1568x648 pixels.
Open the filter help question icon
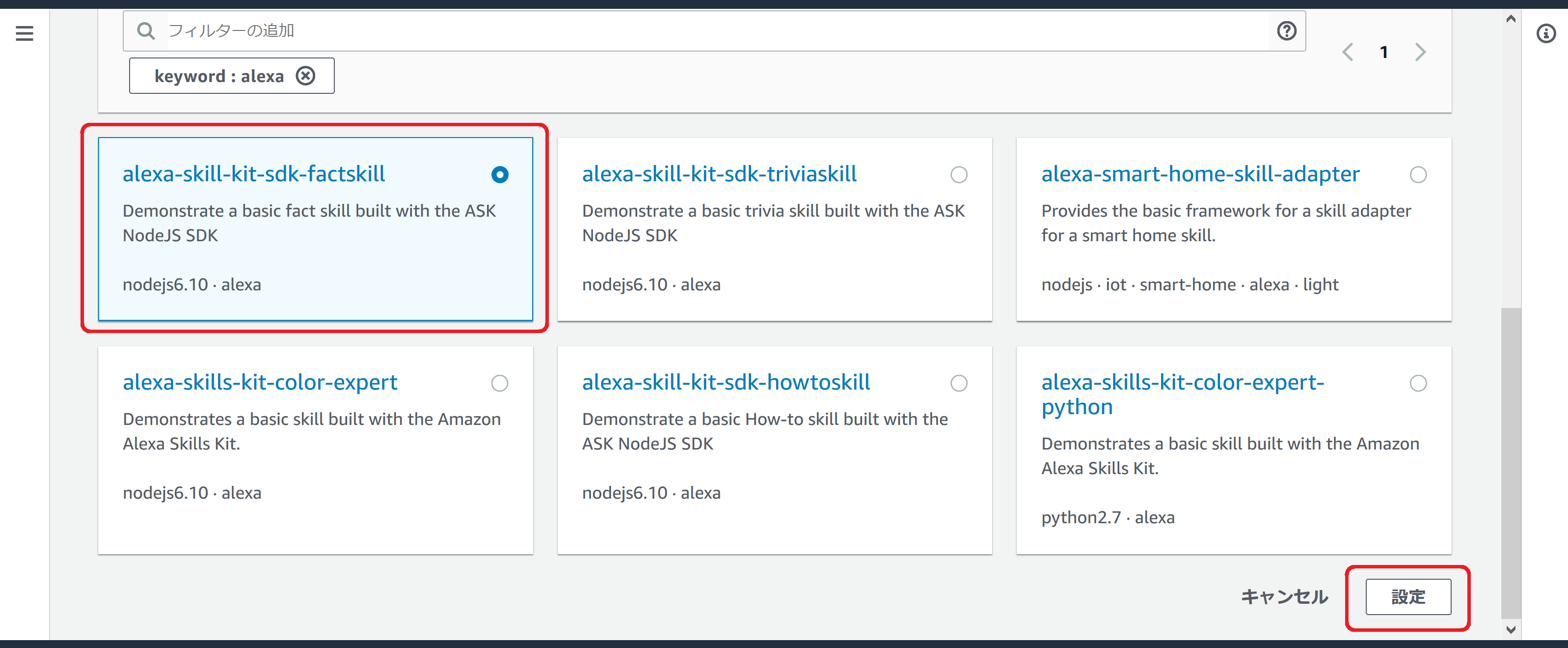click(1286, 30)
